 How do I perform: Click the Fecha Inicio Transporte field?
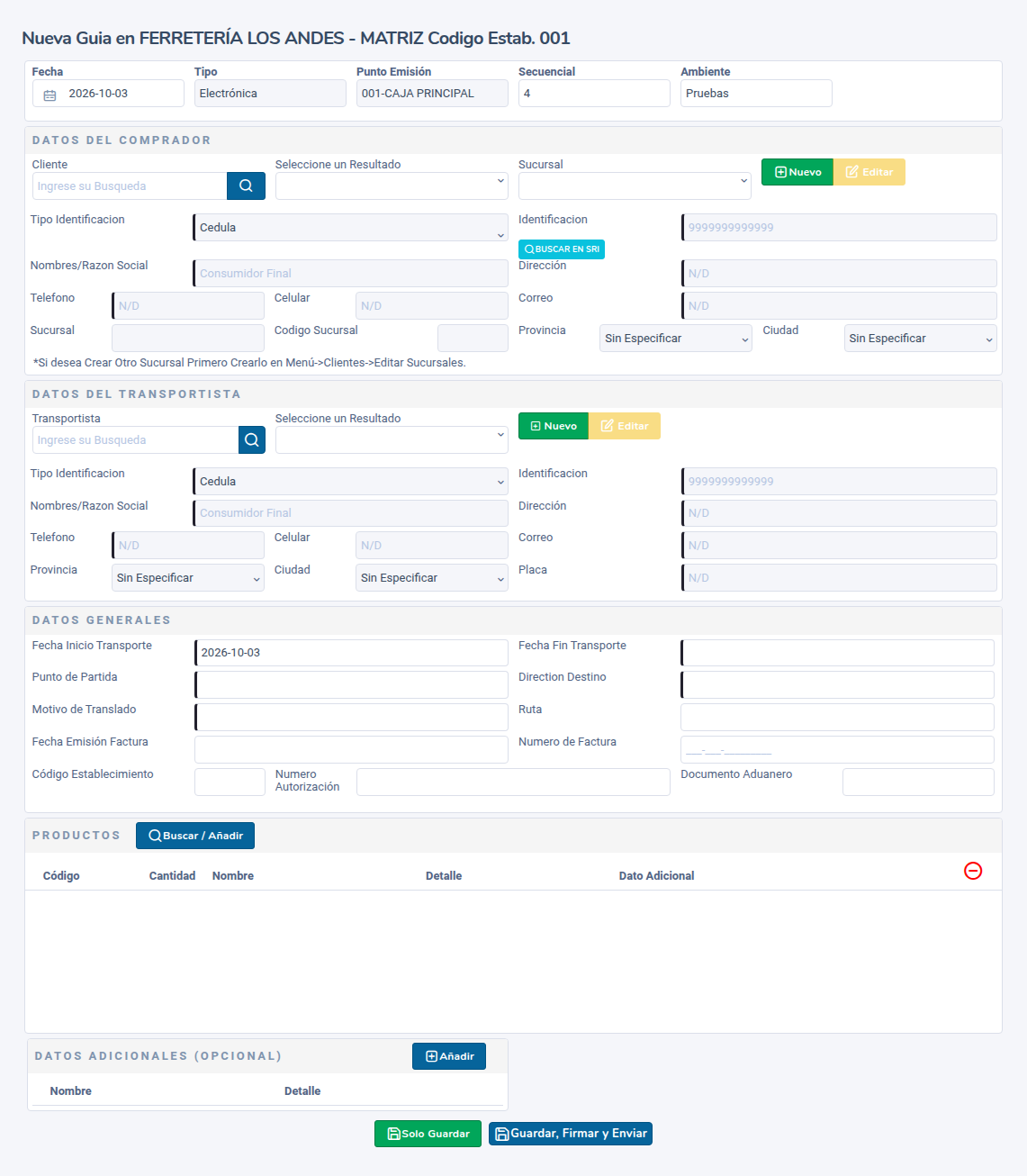[351, 653]
